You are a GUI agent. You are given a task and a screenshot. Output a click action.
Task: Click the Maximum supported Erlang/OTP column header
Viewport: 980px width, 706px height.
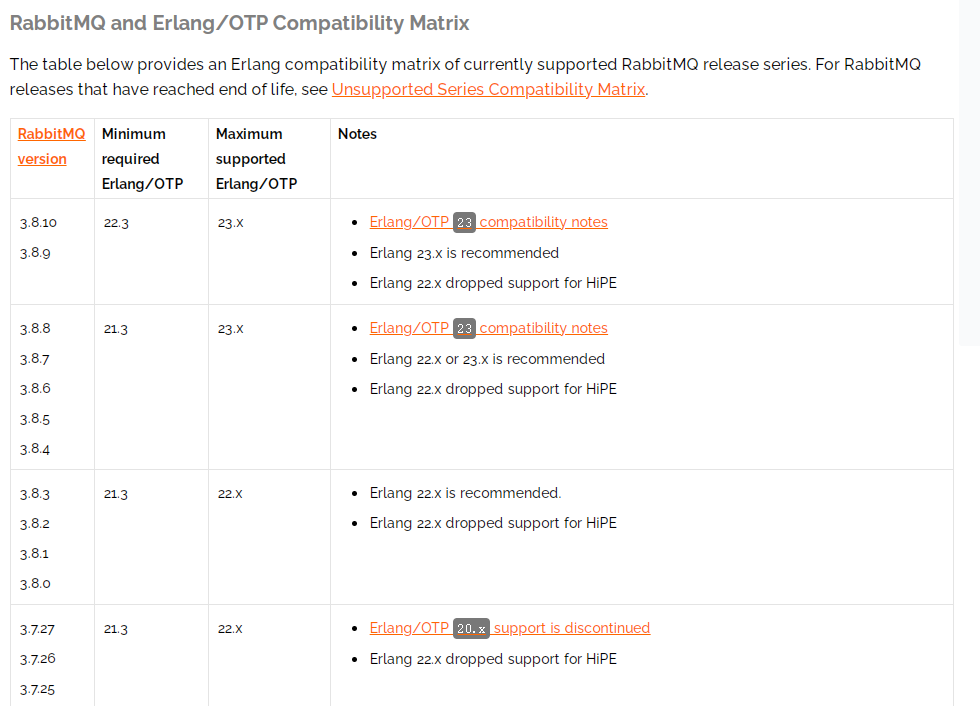pos(256,158)
